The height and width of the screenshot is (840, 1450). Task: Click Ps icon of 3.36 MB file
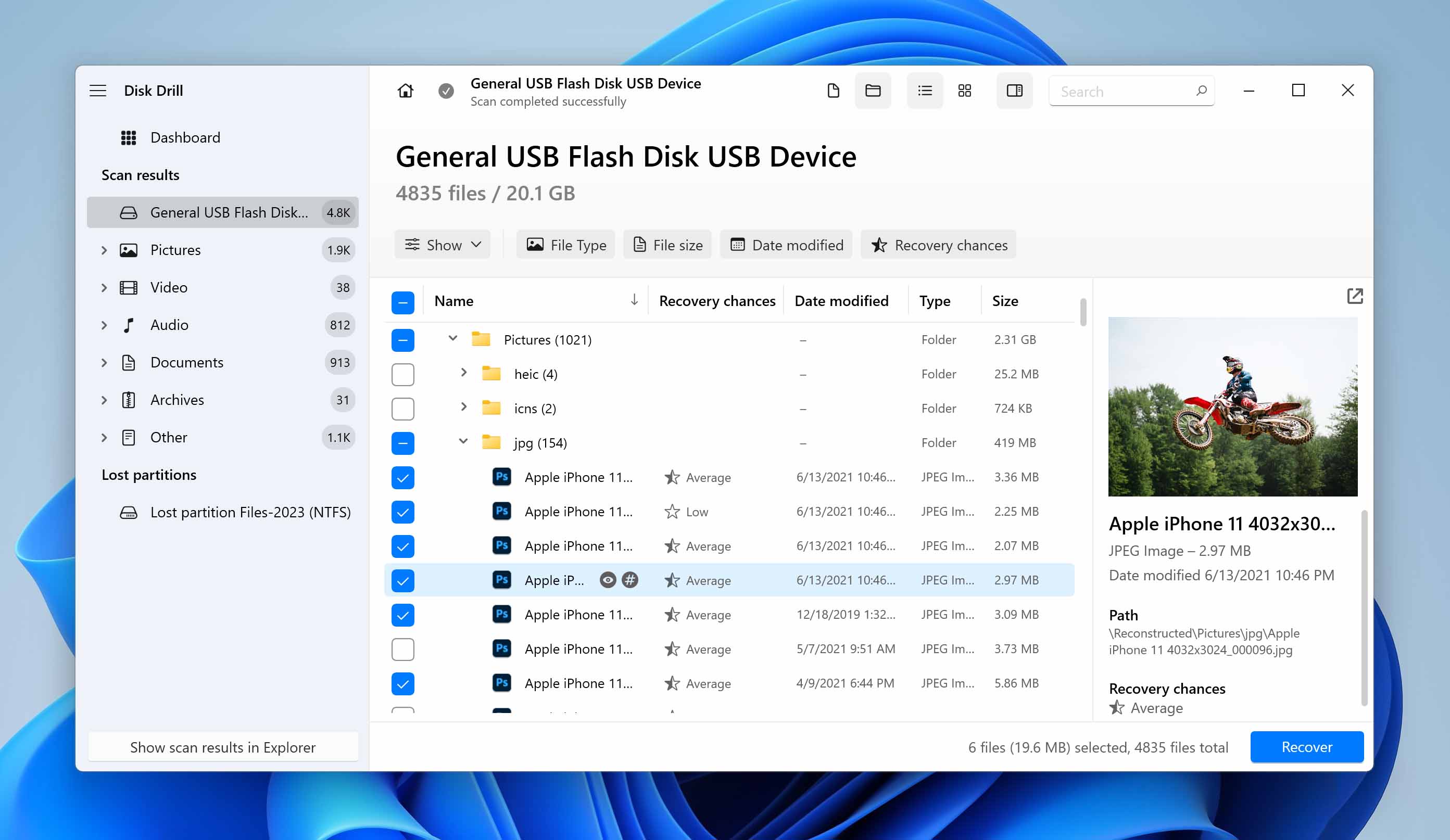pos(502,476)
